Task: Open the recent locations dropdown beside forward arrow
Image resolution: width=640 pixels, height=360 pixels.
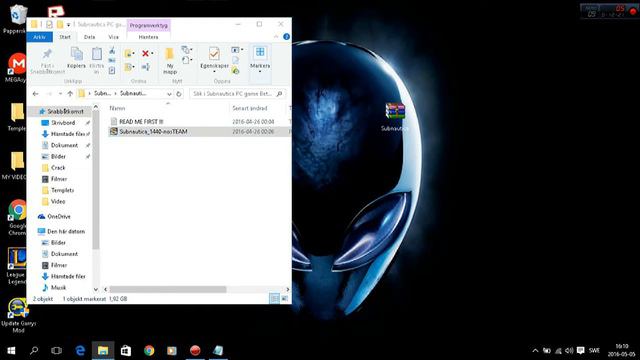Action: click(60, 94)
